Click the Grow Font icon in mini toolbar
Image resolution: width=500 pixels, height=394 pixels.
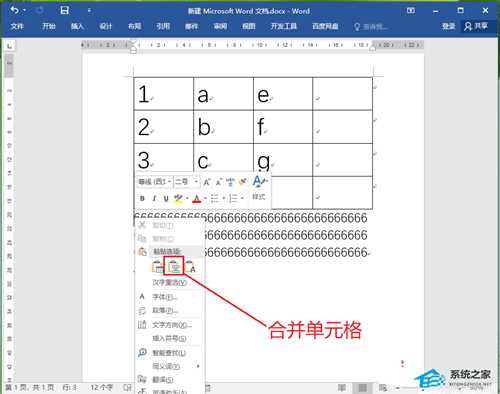coord(207,182)
